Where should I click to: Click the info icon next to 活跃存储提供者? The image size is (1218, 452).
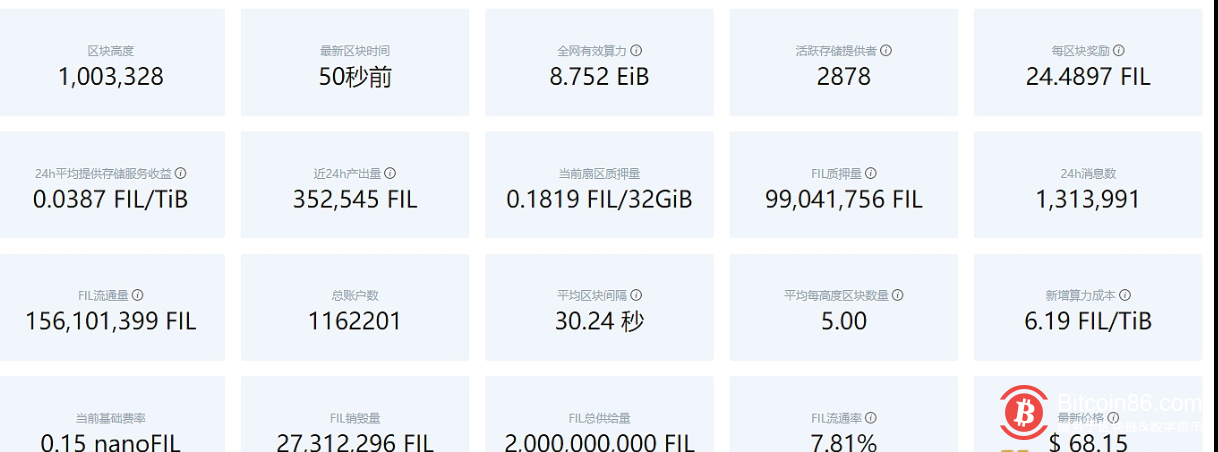[x=886, y=50]
